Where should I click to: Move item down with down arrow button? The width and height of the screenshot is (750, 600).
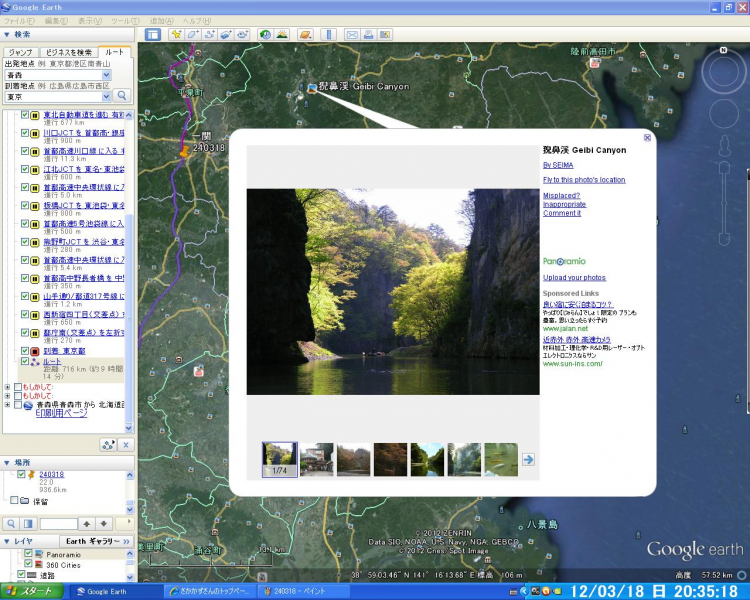[104, 523]
